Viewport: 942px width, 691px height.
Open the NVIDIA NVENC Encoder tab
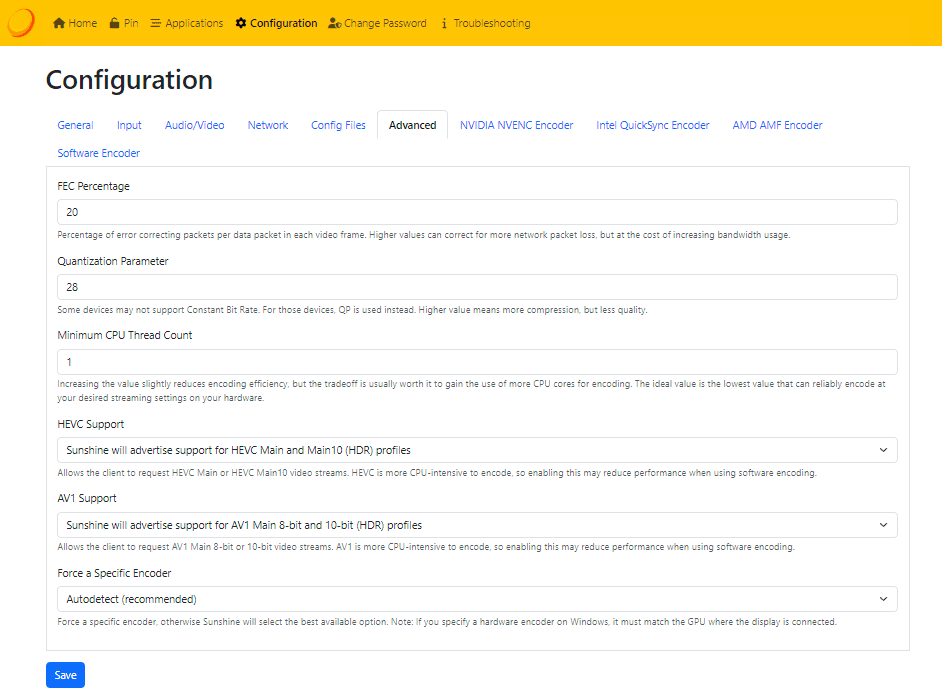[x=516, y=126]
